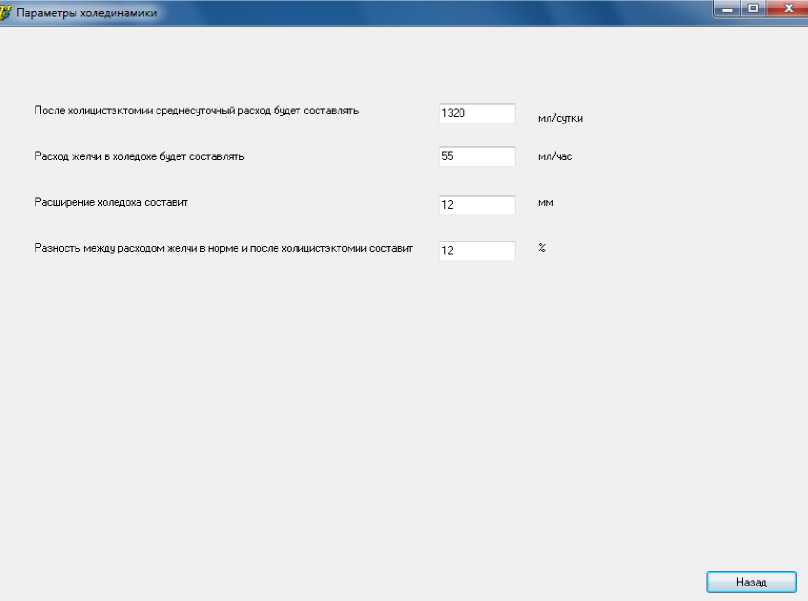
Task: Click the % field for Разность между расходом желчи
Action: tap(477, 251)
